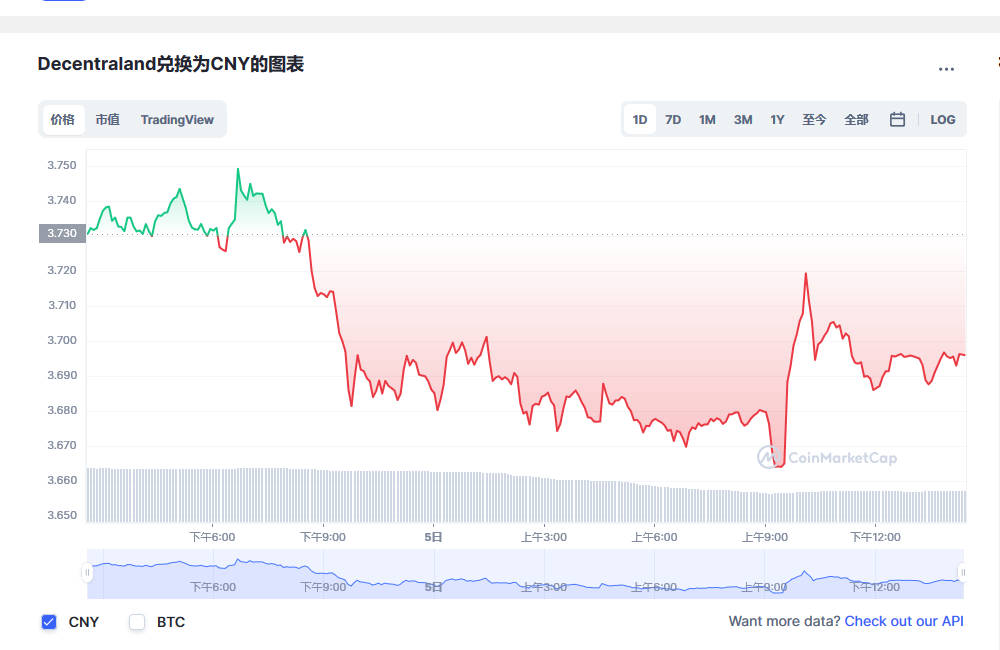The width and height of the screenshot is (1000, 650).
Task: Click the 3.650 y-axis label
Action: pos(62,515)
